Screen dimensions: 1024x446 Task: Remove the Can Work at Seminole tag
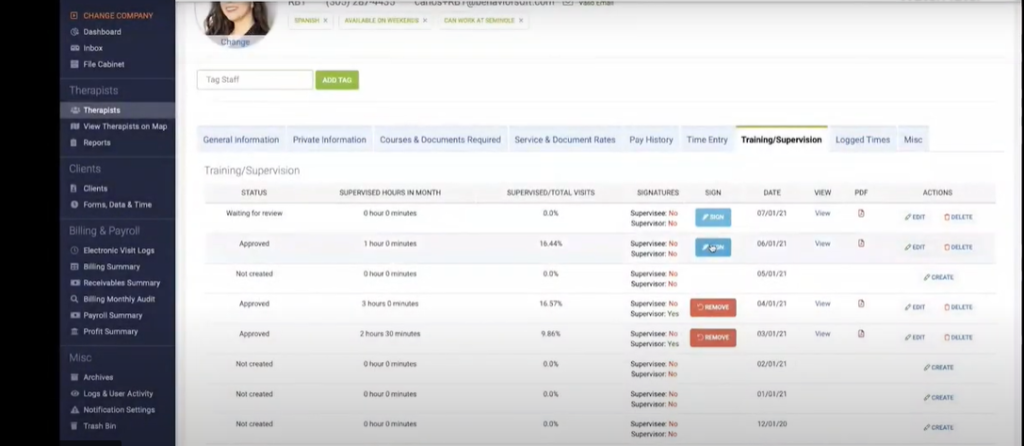click(x=520, y=20)
